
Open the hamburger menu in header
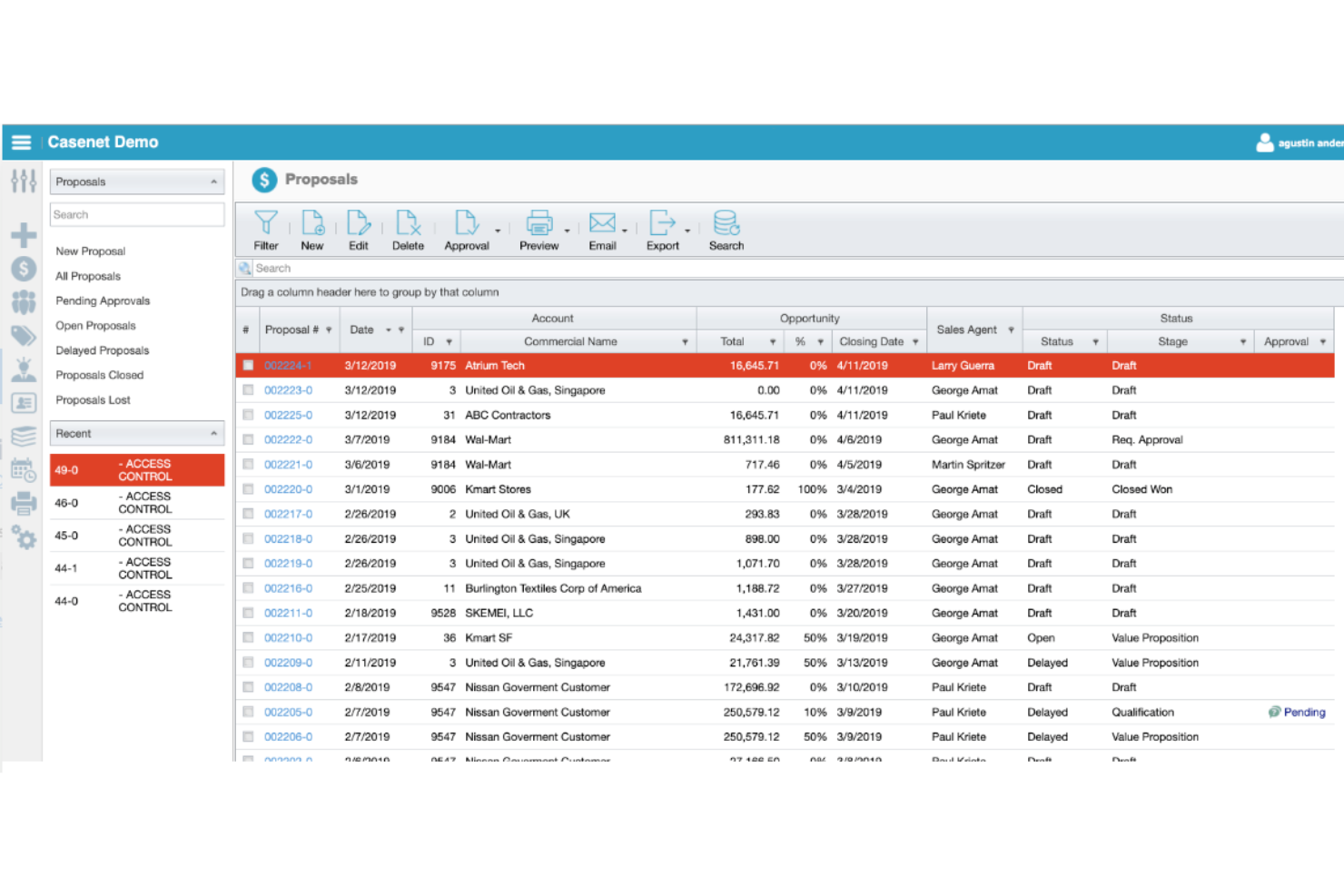click(22, 143)
